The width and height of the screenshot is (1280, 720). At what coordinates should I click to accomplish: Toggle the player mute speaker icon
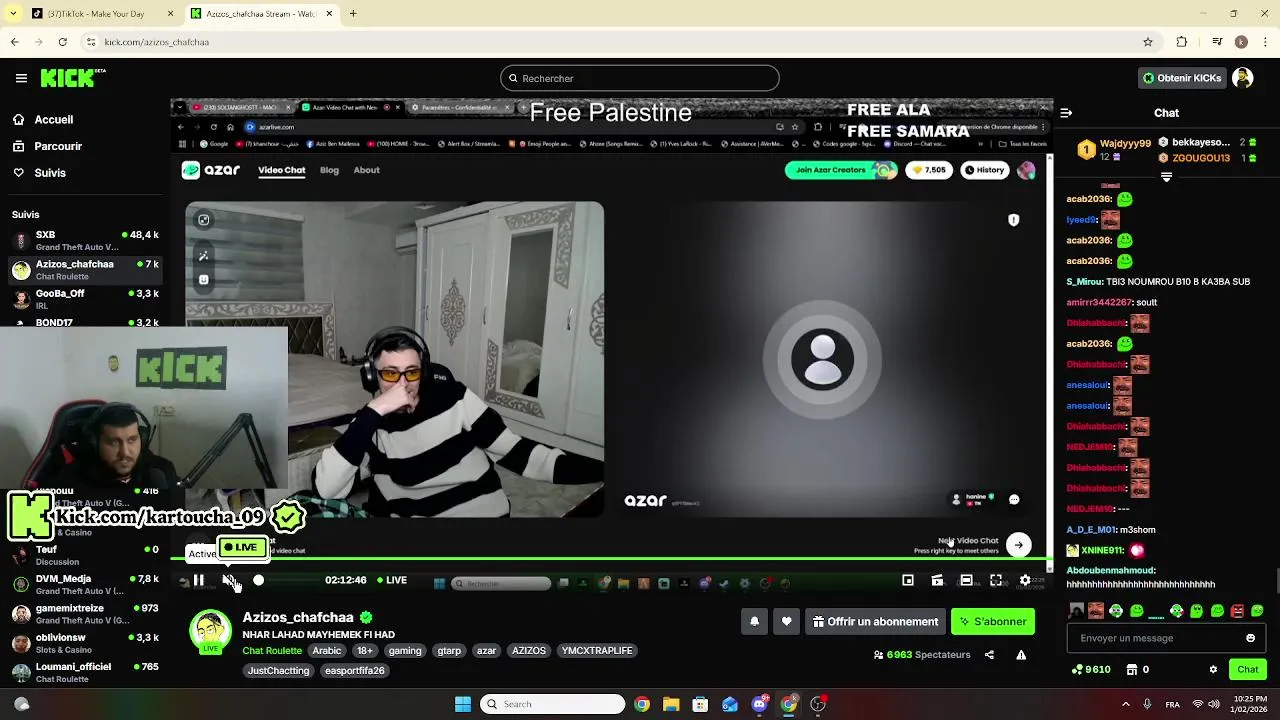tap(229, 580)
